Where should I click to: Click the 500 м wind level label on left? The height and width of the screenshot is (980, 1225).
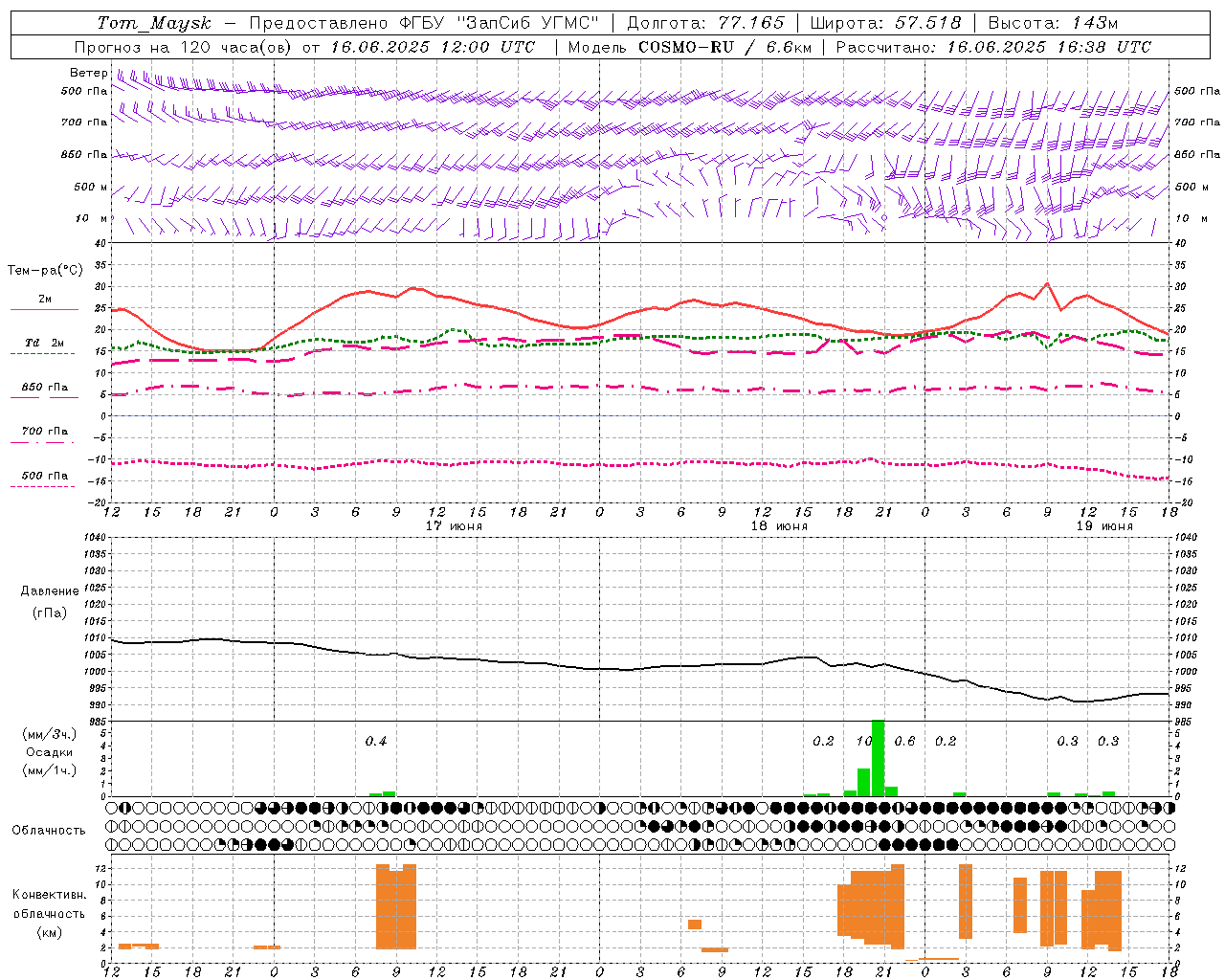point(91,187)
